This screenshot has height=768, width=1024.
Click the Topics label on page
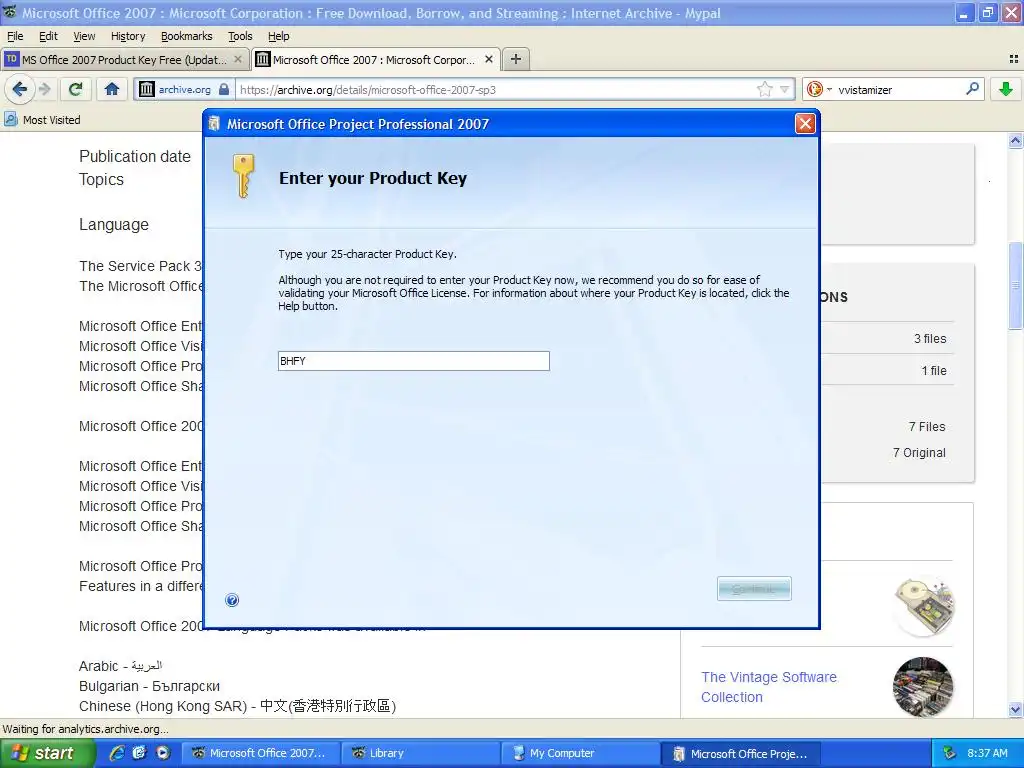[101, 179]
